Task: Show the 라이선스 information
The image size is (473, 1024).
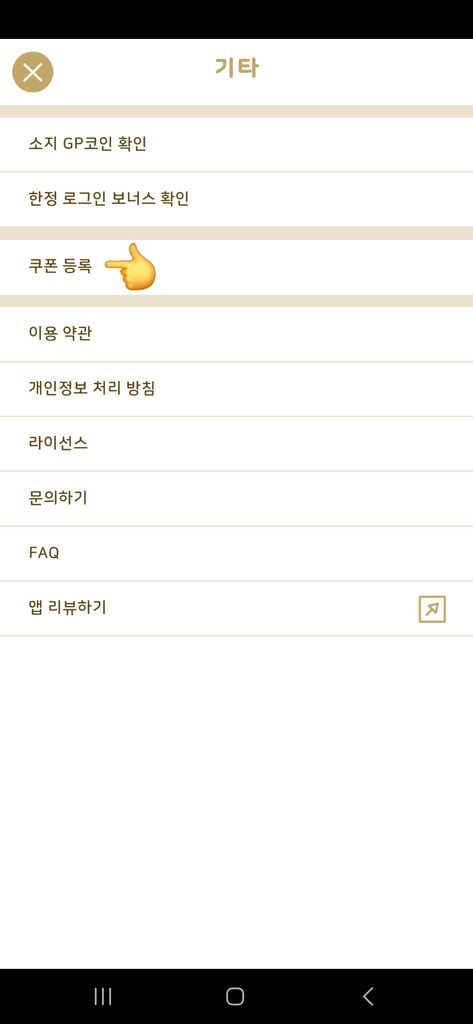Action: [x=236, y=443]
